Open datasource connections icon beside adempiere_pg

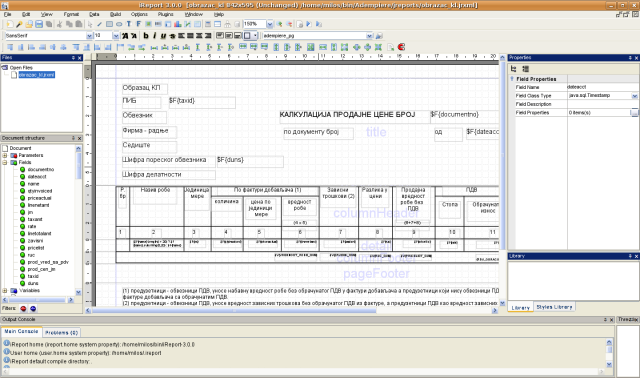(x=379, y=36)
